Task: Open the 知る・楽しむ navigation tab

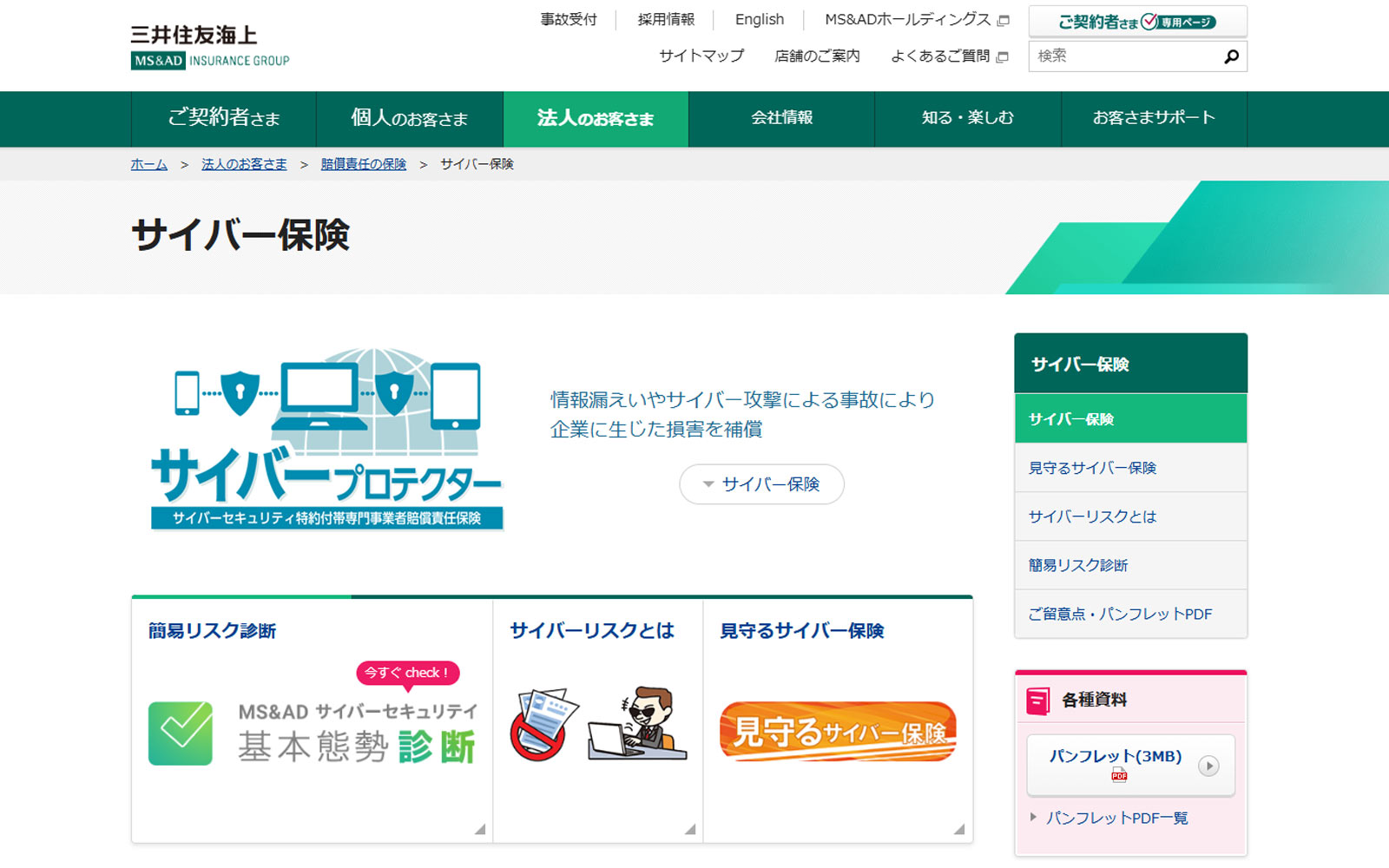Action: coord(968,119)
